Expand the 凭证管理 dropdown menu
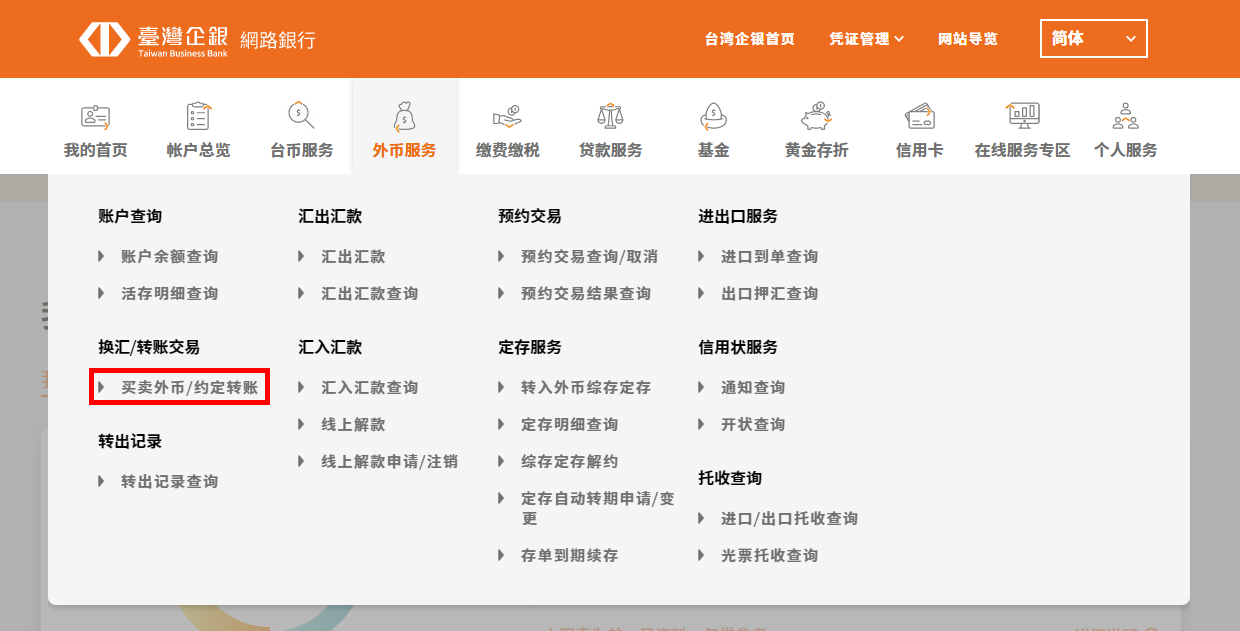1240x631 pixels. click(866, 39)
